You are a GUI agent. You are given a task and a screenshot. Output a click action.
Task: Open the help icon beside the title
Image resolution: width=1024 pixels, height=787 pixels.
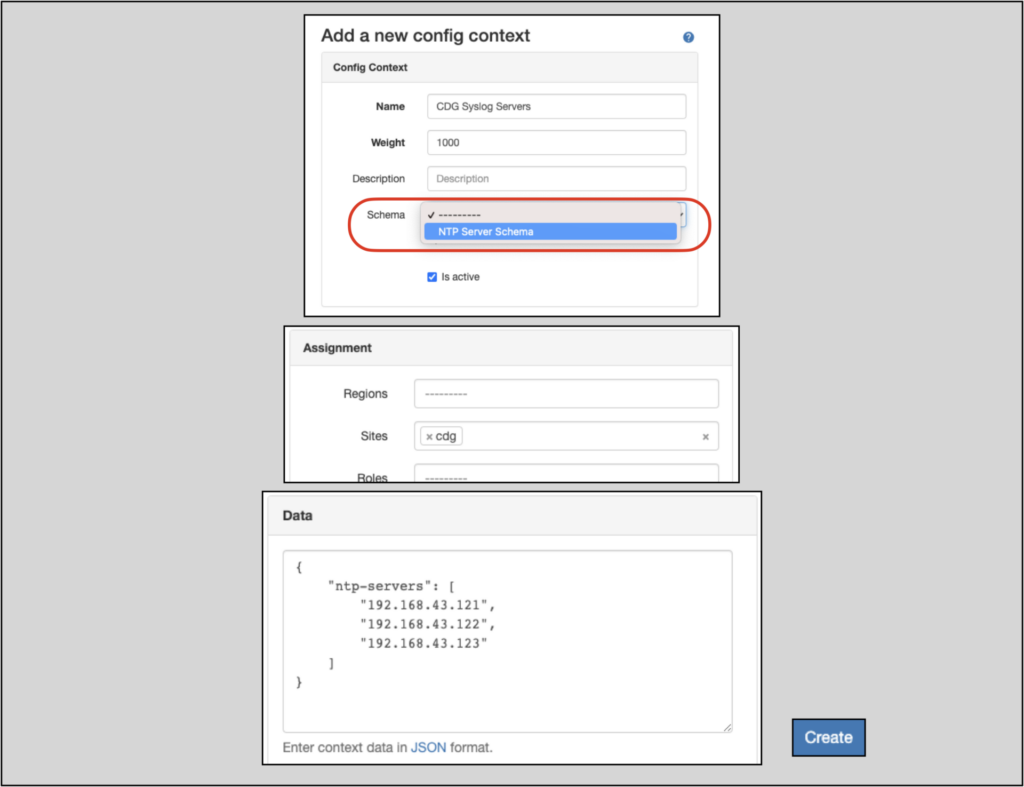tap(688, 37)
